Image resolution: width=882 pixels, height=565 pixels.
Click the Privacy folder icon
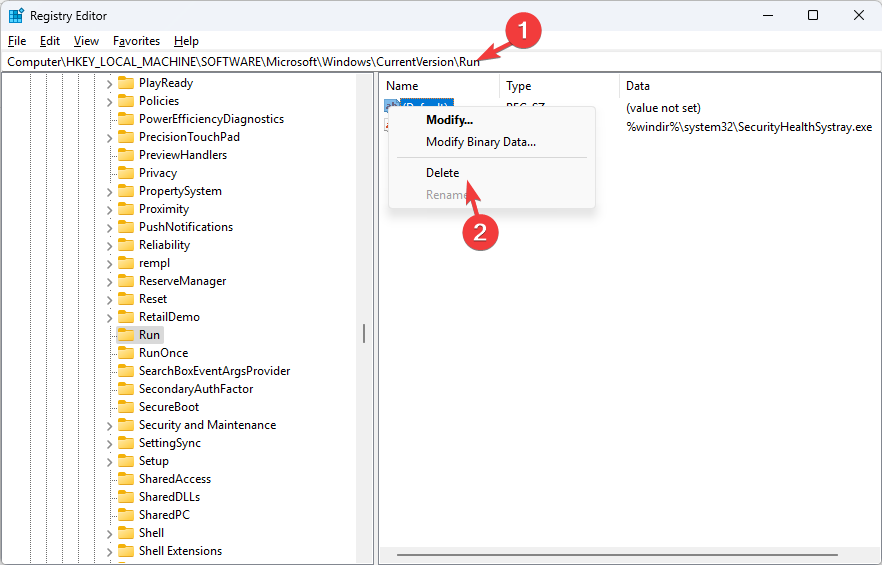pyautogui.click(x=126, y=173)
